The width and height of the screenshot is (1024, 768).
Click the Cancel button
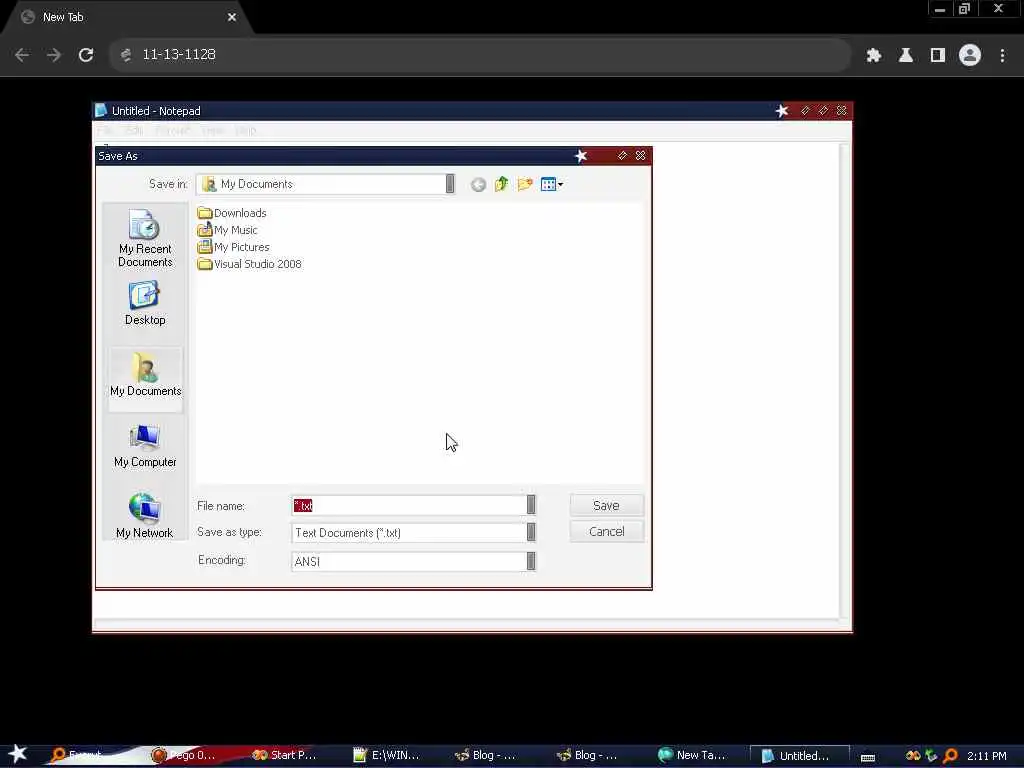click(606, 532)
